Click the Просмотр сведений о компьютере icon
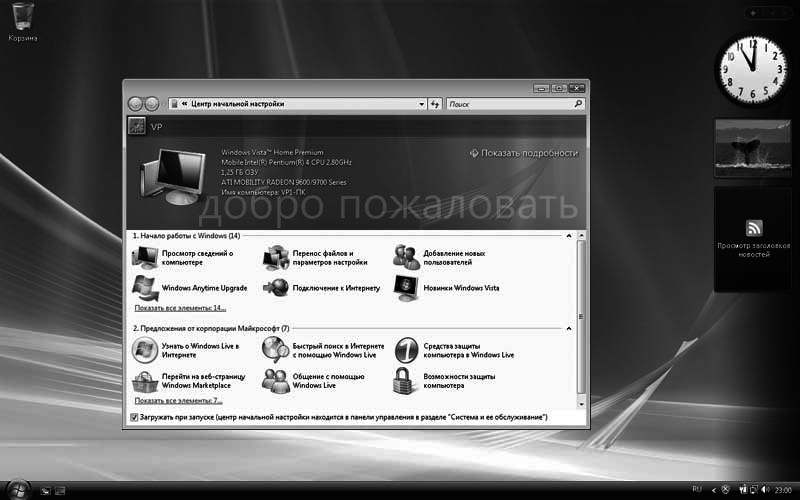The image size is (800, 500). 145,258
